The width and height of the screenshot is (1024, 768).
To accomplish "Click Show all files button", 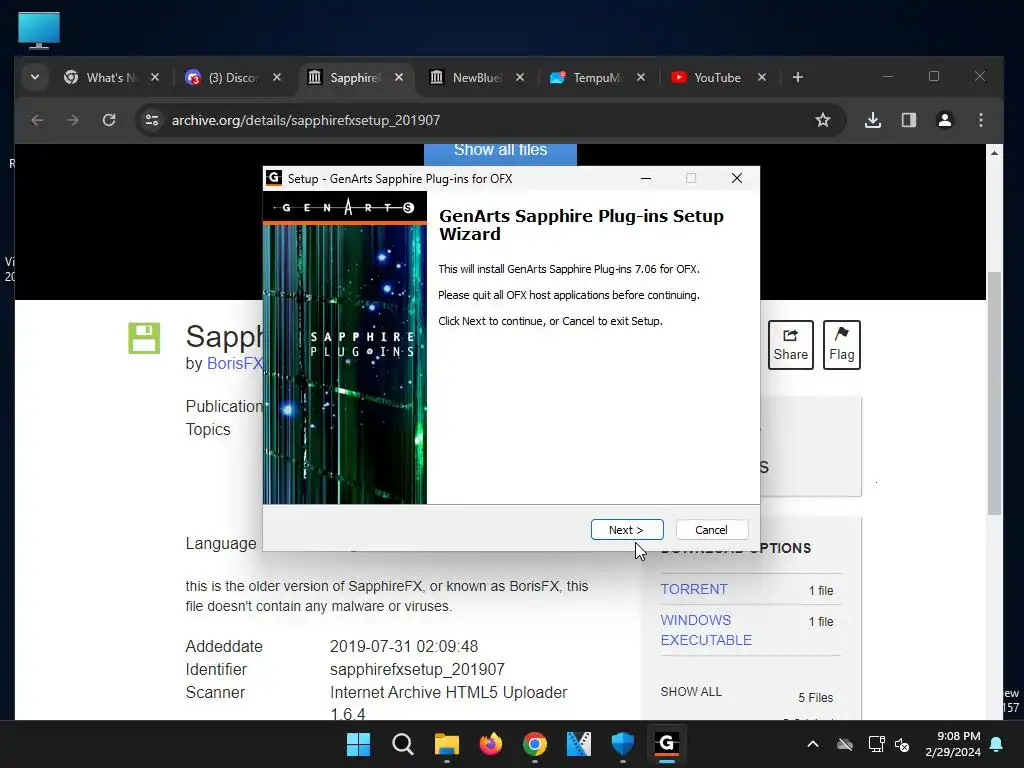I will 500,153.
